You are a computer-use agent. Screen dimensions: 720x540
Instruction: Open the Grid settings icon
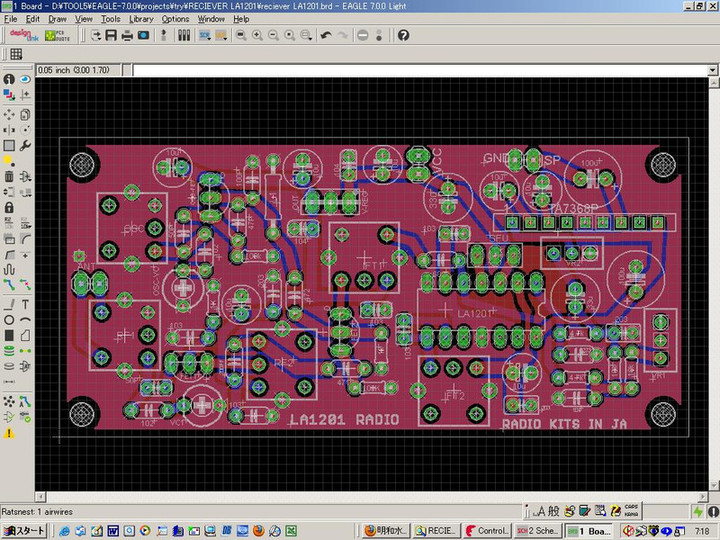tap(17, 54)
